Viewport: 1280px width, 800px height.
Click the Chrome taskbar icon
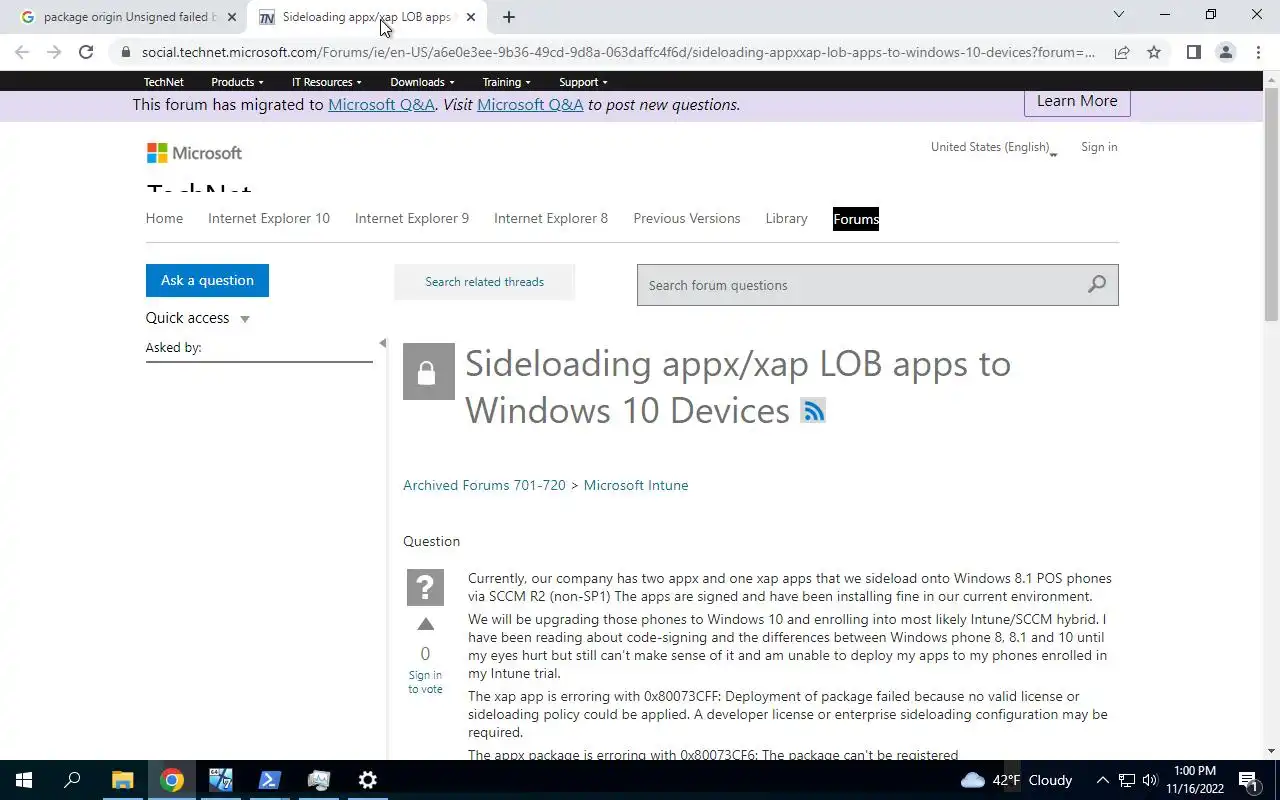[x=171, y=780]
